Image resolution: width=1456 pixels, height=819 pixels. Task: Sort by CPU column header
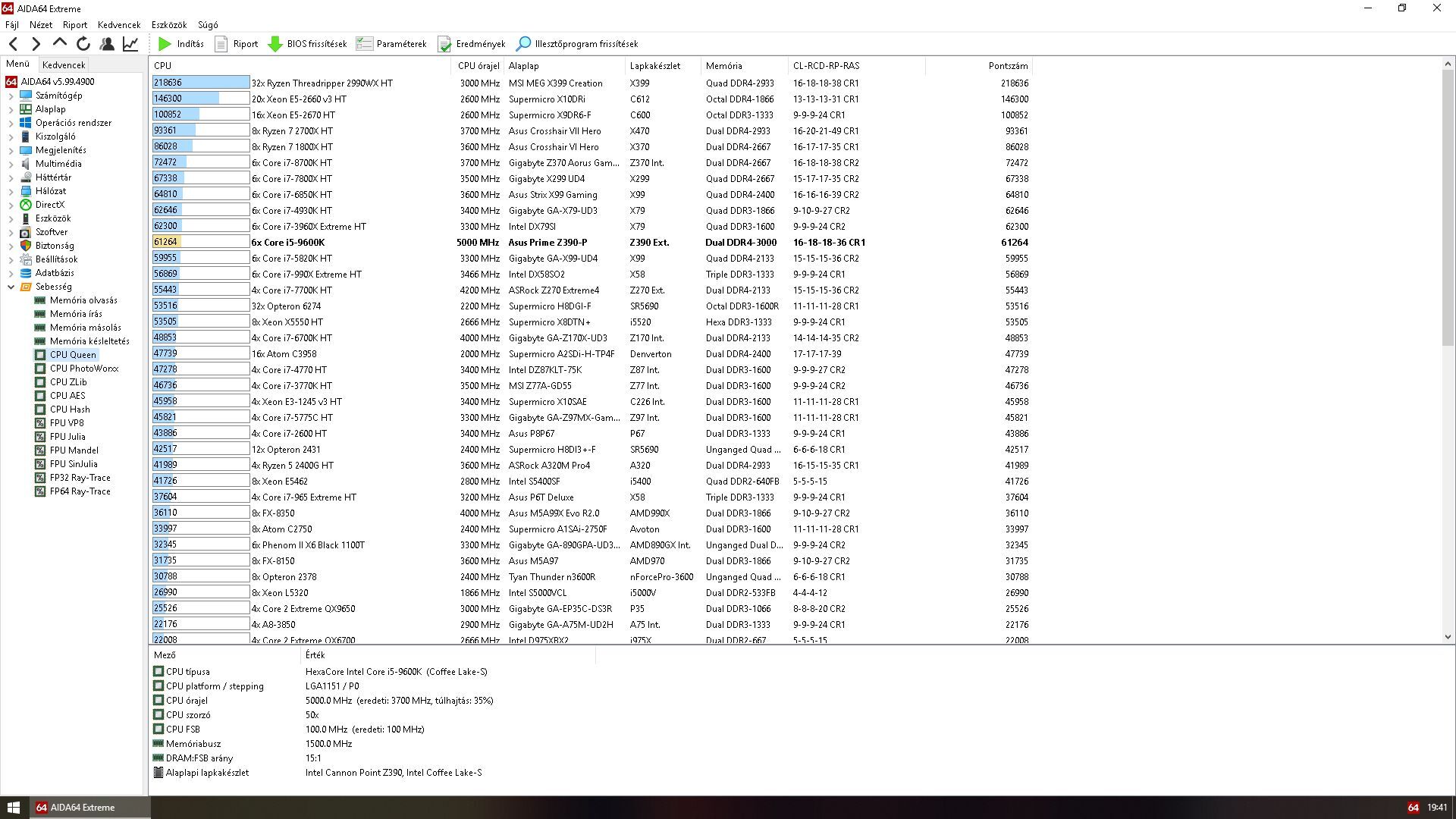[300, 66]
